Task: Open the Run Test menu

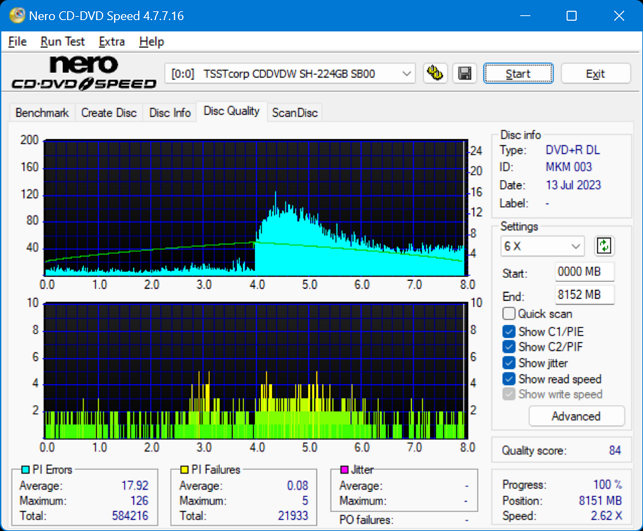Action: (x=62, y=41)
